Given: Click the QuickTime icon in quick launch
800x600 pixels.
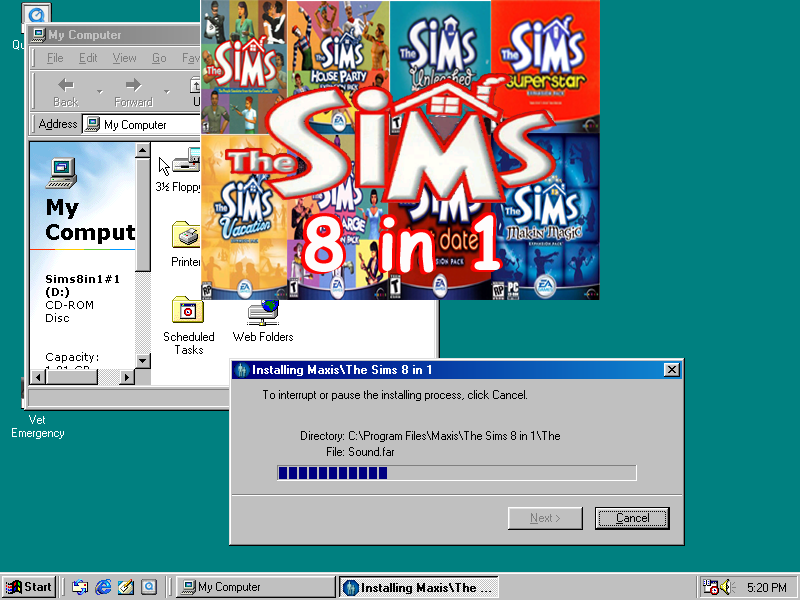Looking at the screenshot, I should point(149,587).
